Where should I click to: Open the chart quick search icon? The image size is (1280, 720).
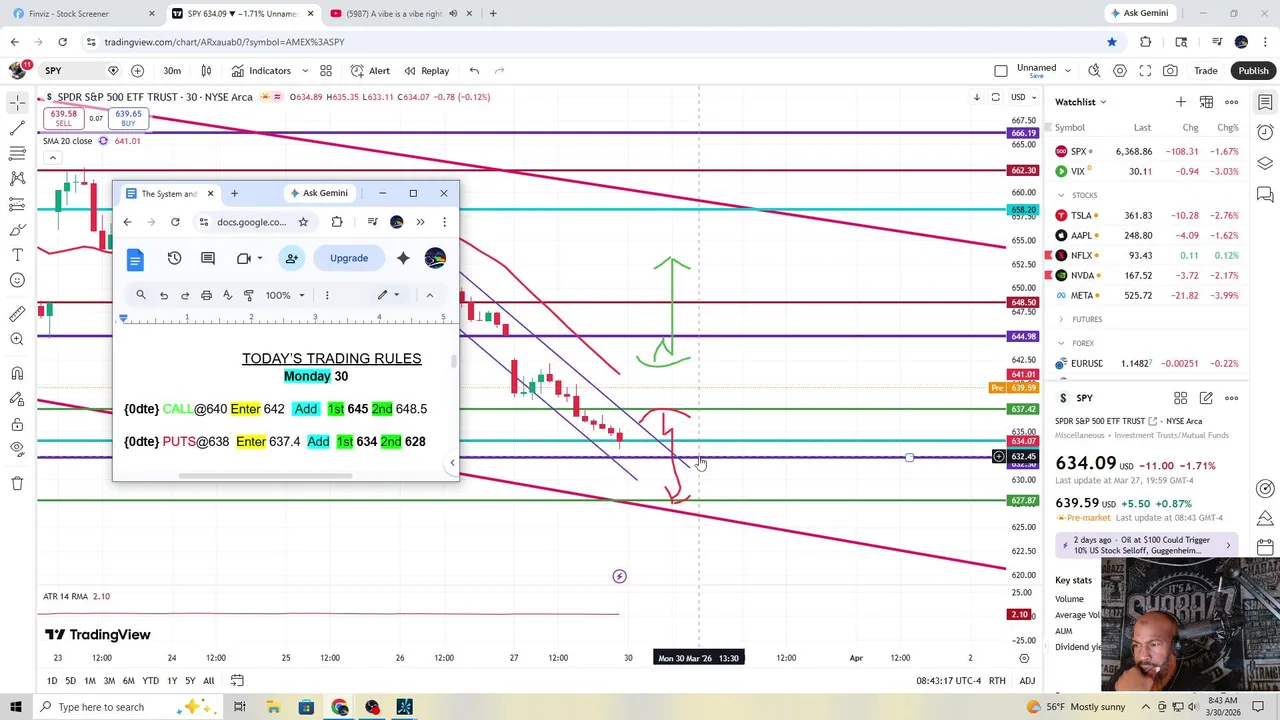[1094, 71]
